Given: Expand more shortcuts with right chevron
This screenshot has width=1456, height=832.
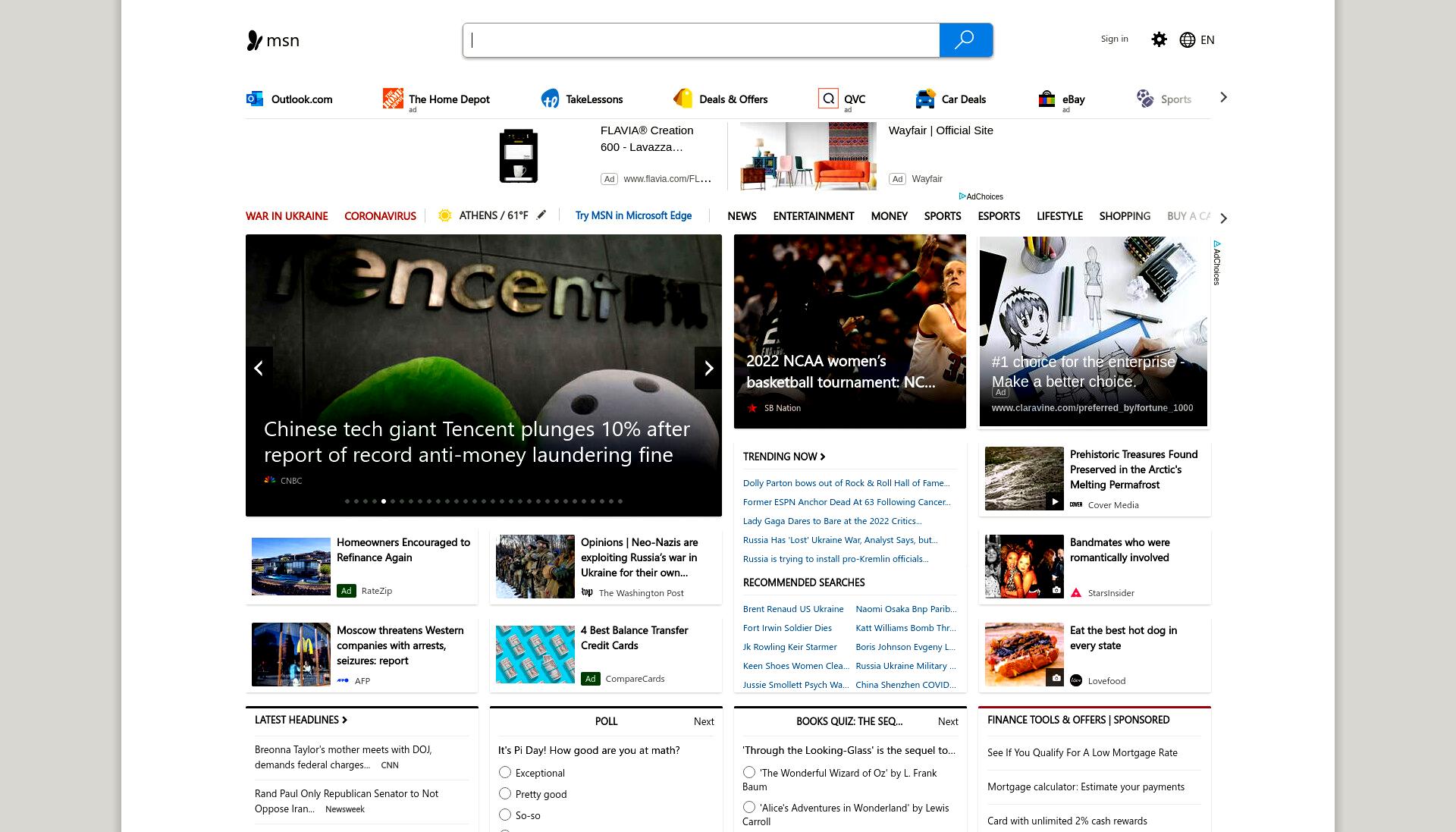Looking at the screenshot, I should [1223, 97].
